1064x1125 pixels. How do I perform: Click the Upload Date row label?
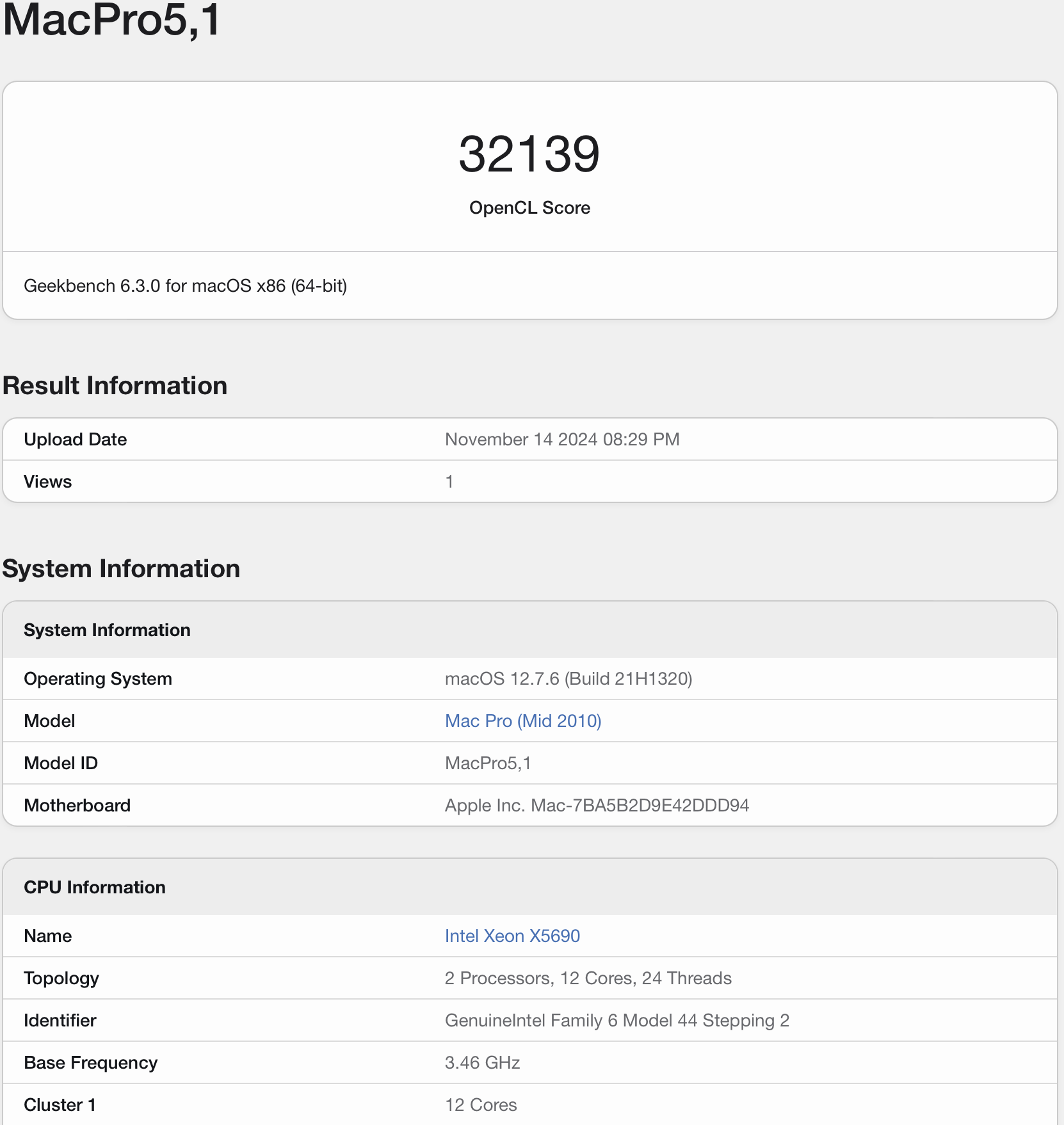[x=75, y=439]
